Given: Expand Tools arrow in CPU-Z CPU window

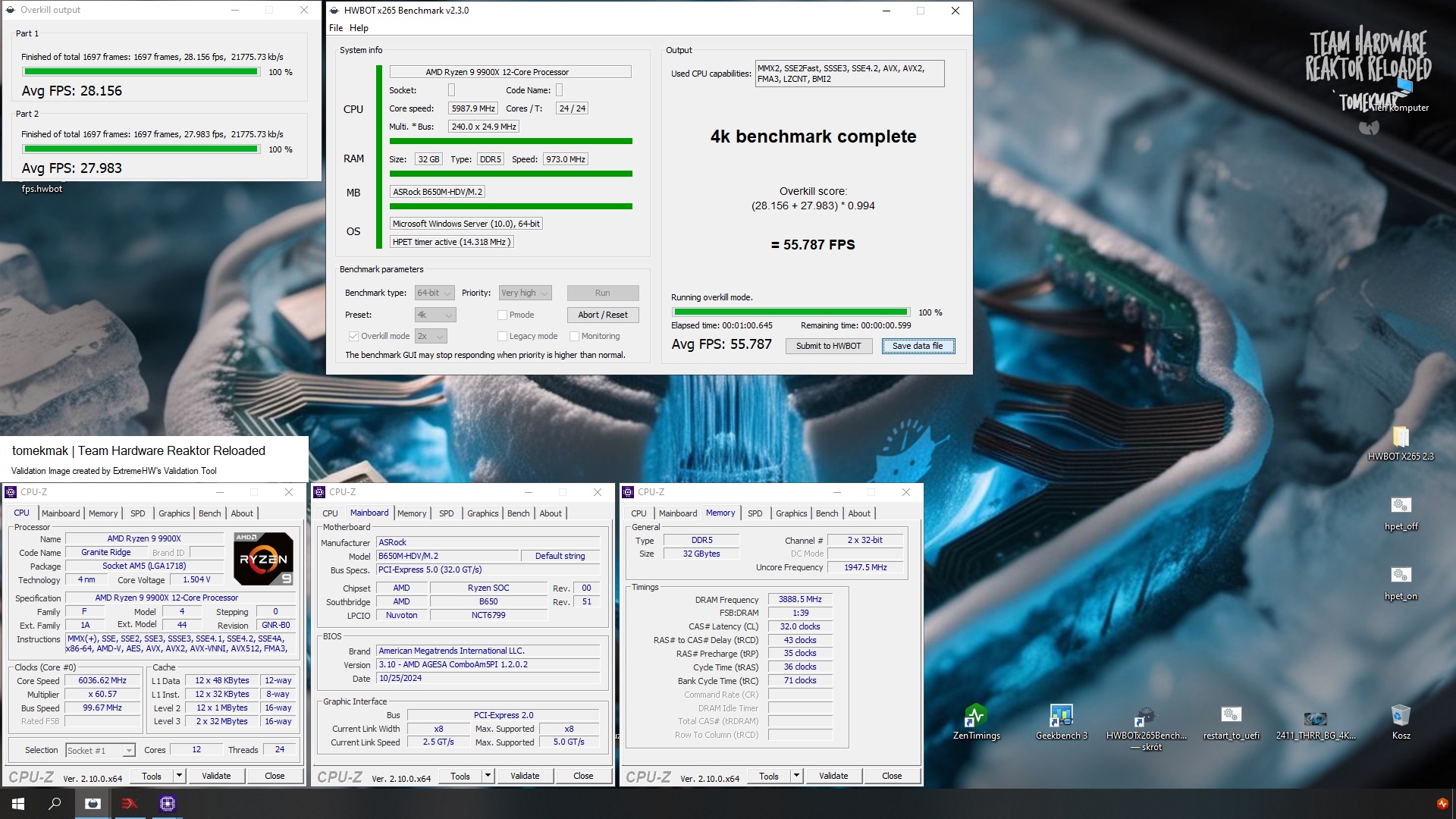Looking at the screenshot, I should click(x=179, y=776).
